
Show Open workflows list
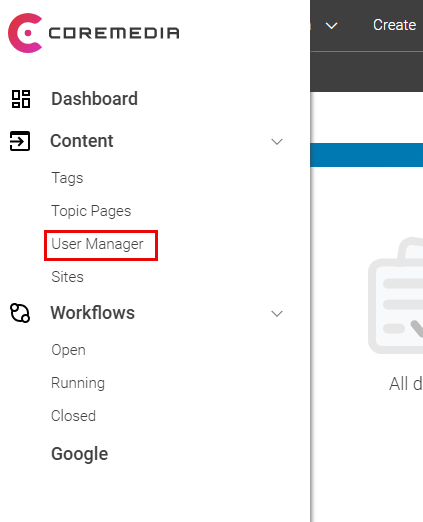(68, 350)
